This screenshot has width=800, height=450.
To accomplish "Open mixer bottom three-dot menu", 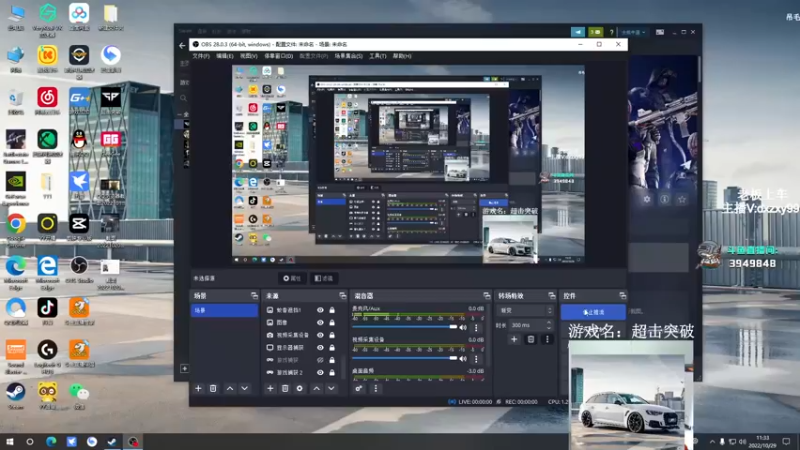I will coord(376,389).
